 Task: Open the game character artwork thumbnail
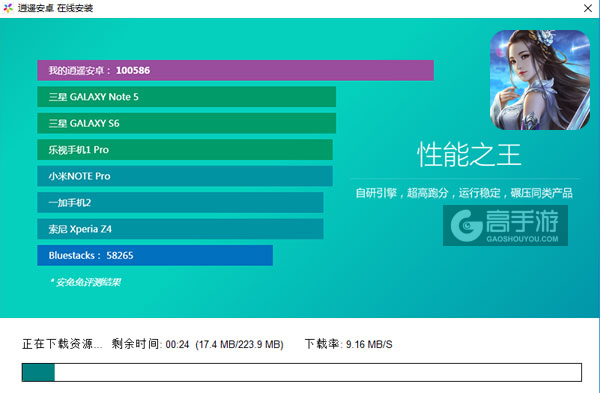click(x=540, y=80)
